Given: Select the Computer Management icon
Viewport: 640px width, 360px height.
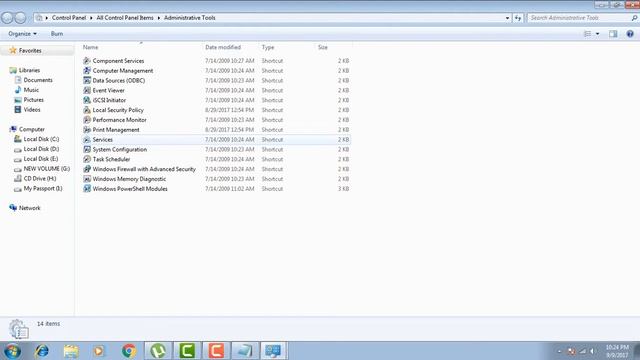Looking at the screenshot, I should [87, 71].
